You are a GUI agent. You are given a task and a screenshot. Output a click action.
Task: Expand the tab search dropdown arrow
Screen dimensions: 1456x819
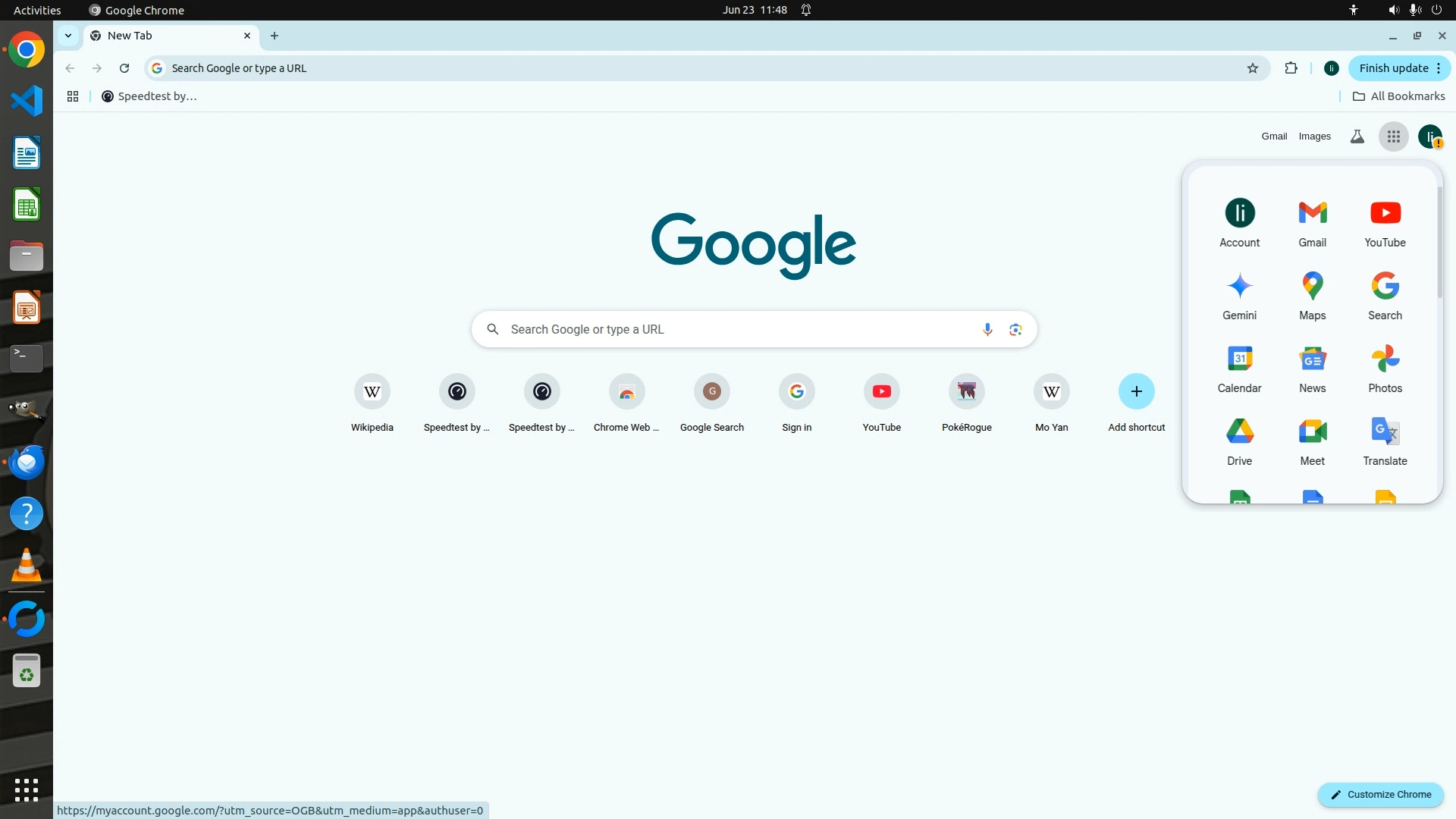click(68, 36)
